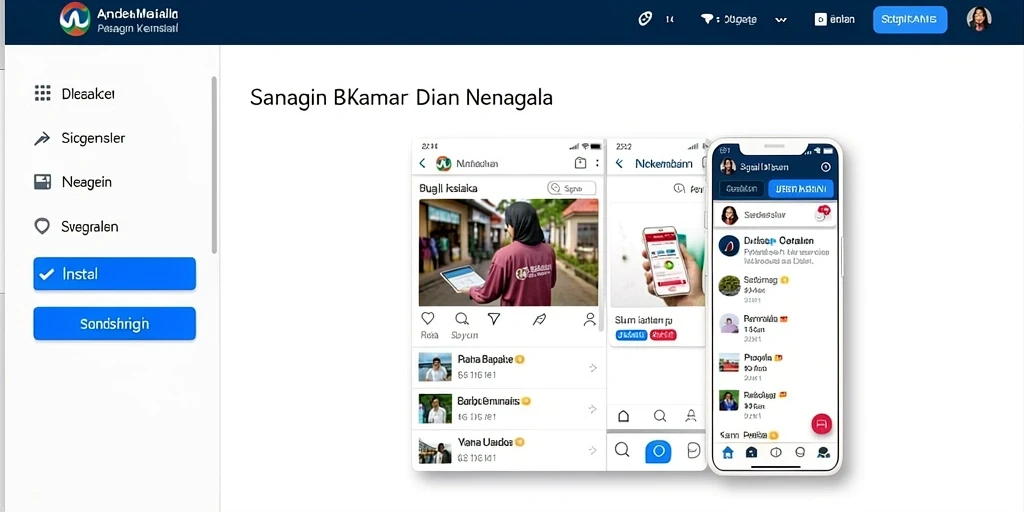Click the avatar in right phone header
Screen dimensions: 1024x512
pos(728,167)
